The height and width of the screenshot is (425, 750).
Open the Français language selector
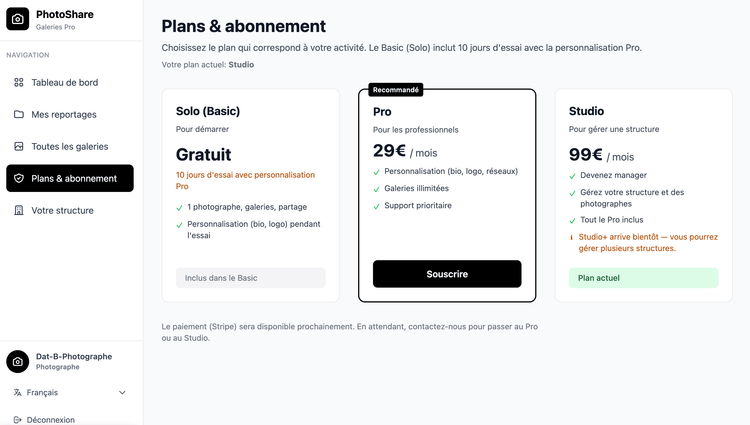[x=70, y=393]
